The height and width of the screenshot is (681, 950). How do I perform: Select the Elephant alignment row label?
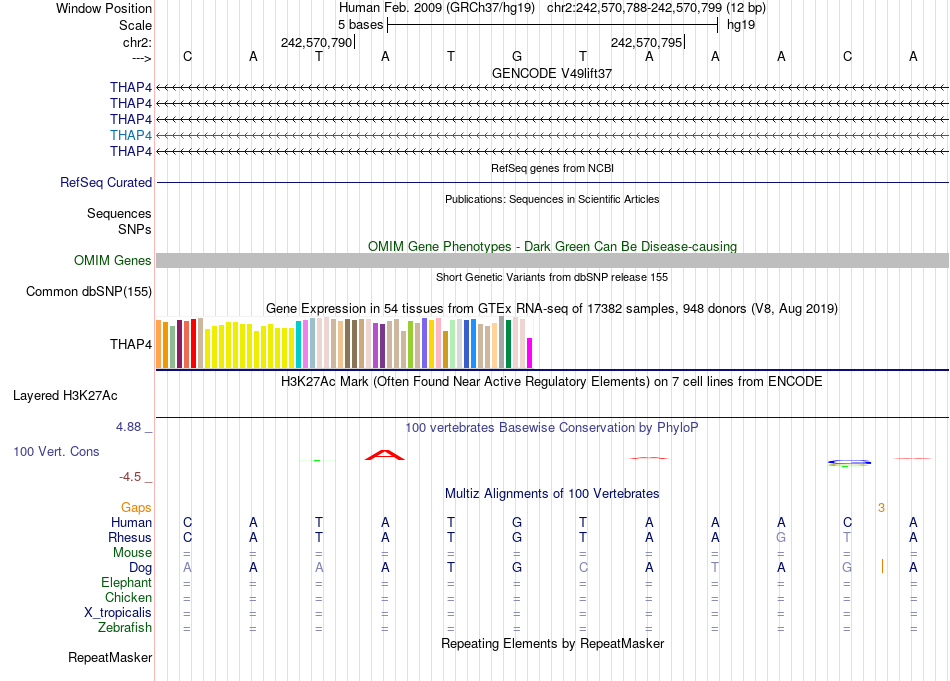point(127,583)
